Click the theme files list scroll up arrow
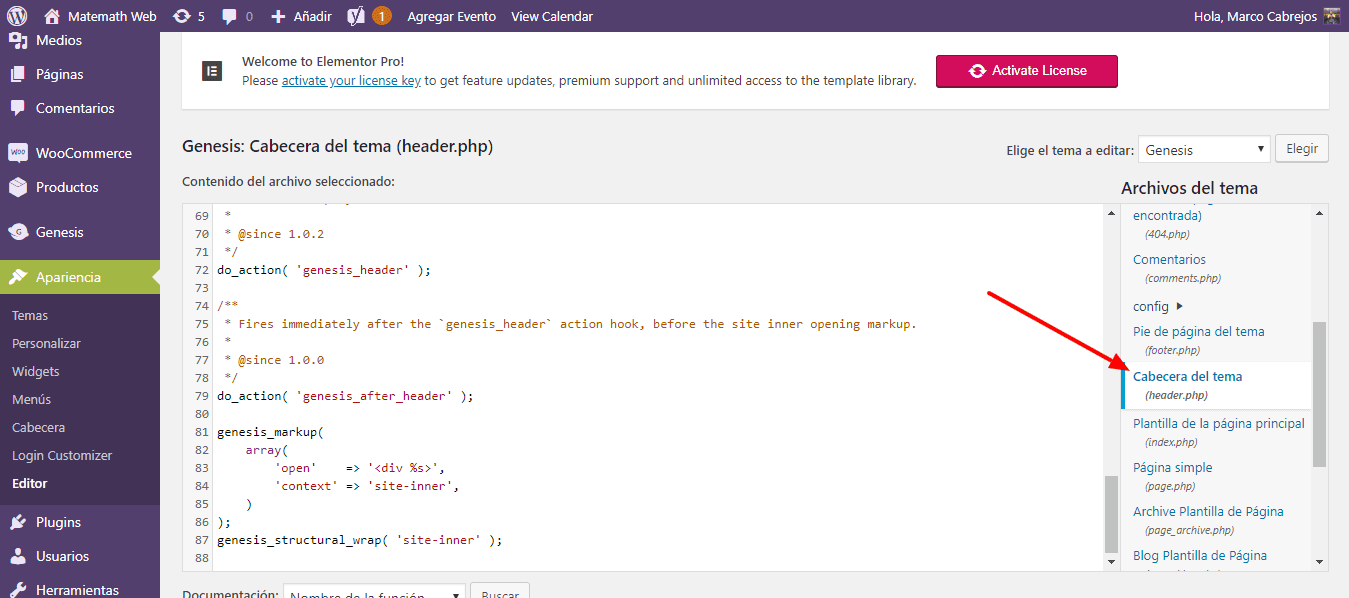The image size is (1349, 598). 1320,213
